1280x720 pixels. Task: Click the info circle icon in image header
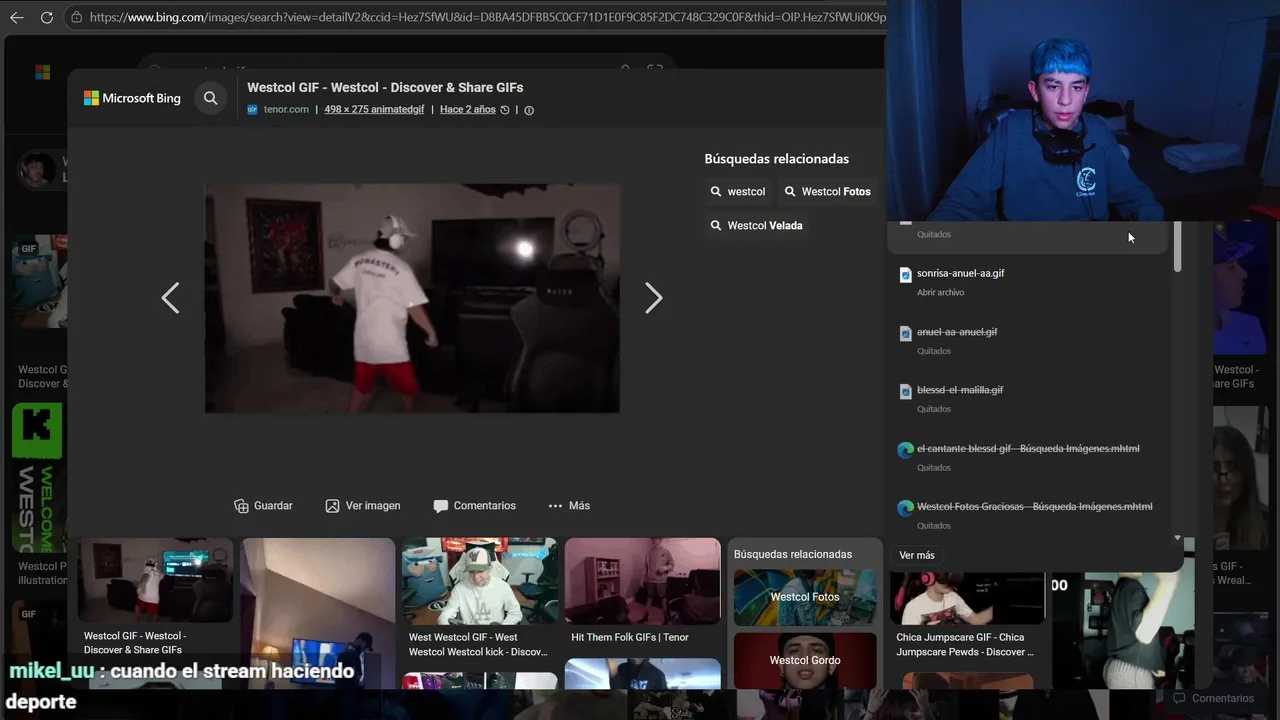coord(529,110)
